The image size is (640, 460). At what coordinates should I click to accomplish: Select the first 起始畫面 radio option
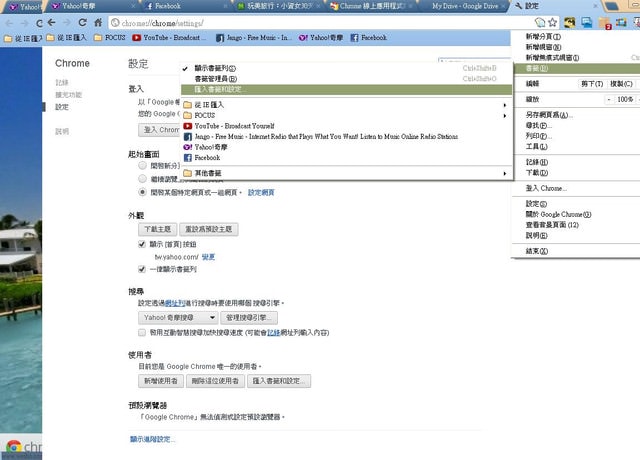(142, 165)
